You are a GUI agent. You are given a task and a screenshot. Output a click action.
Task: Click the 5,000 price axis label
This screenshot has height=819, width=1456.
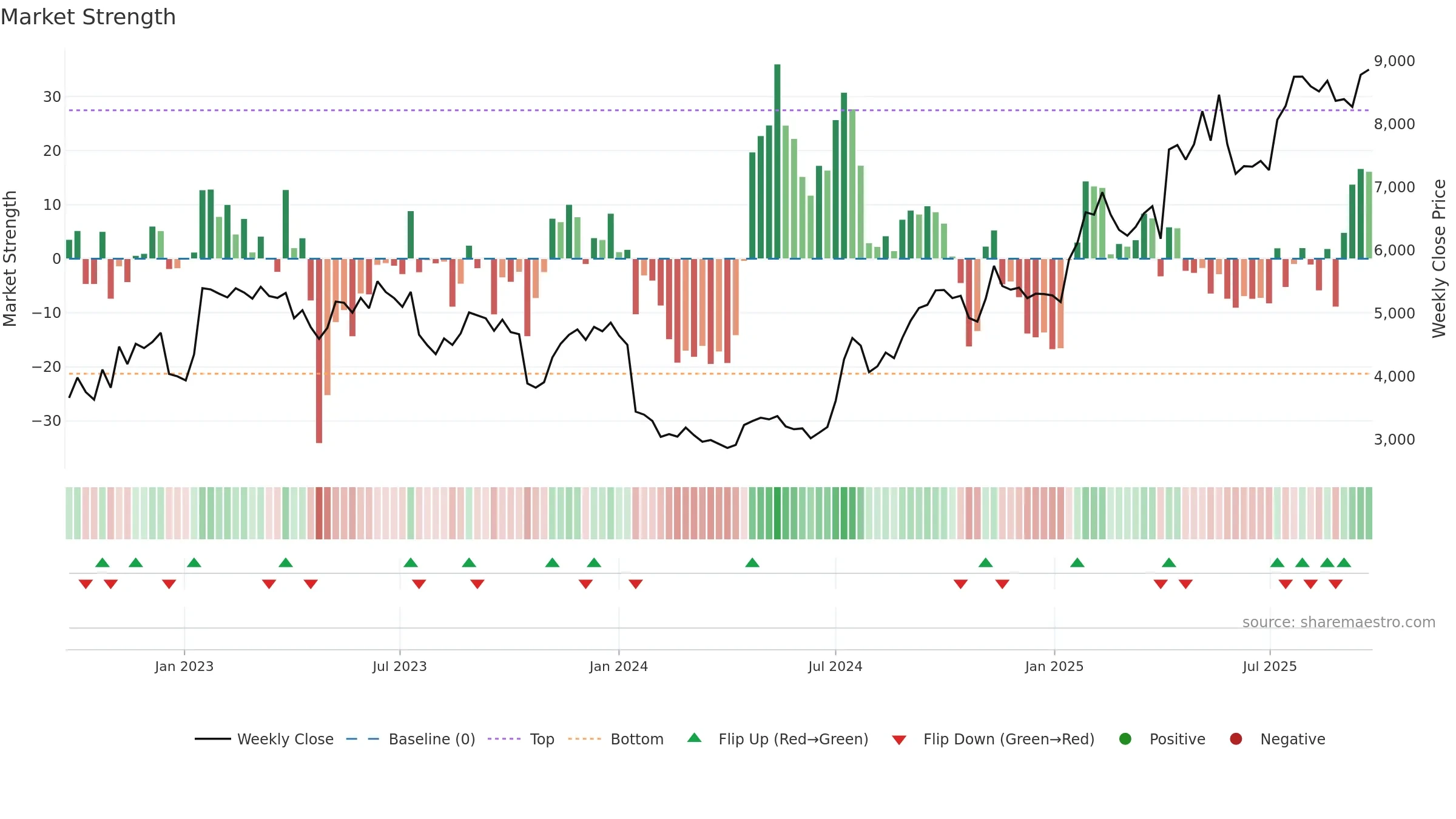pyautogui.click(x=1394, y=314)
